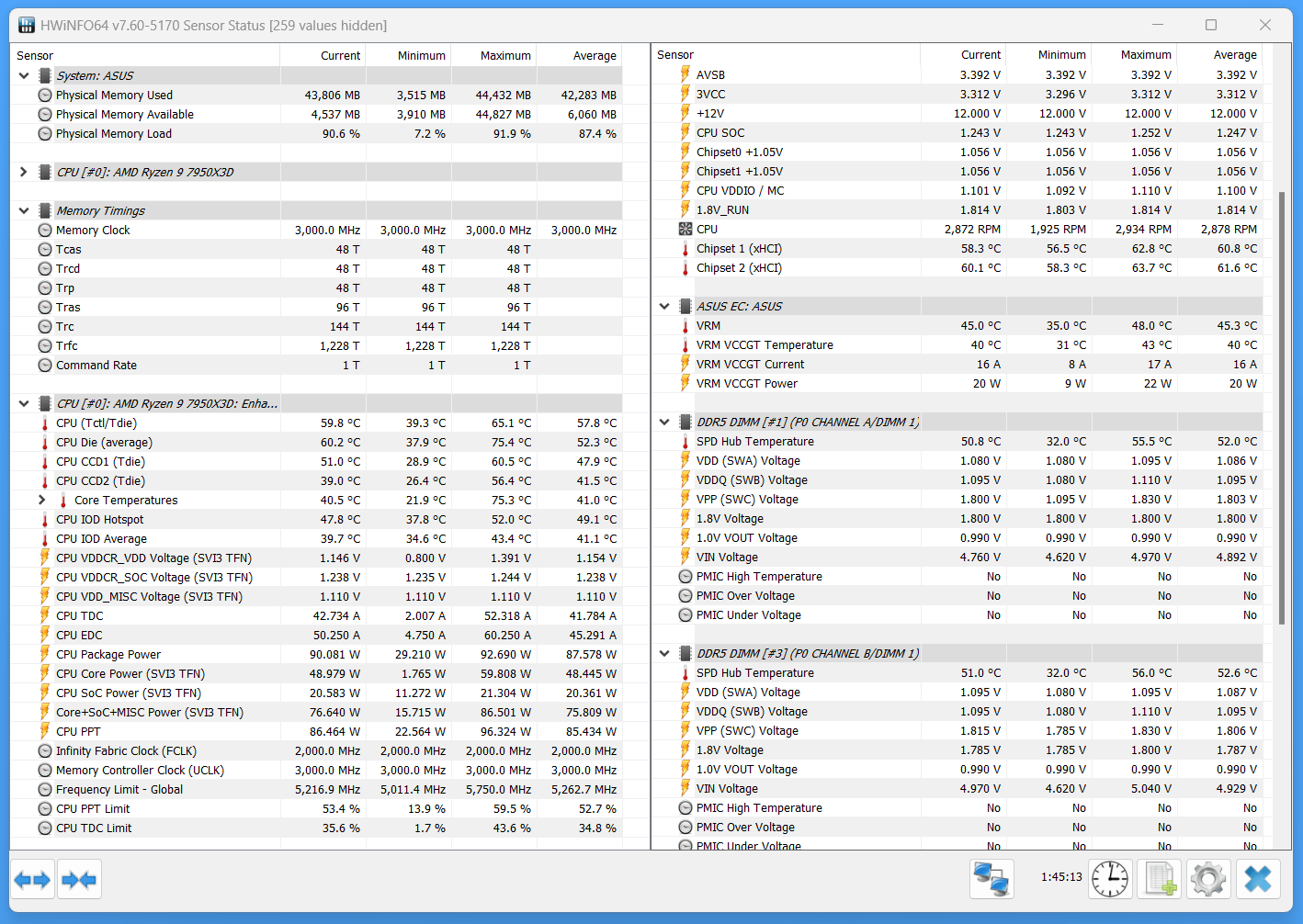Select the CPU IOD Hotspot row
This screenshot has width=1303, height=924.
(x=317, y=520)
